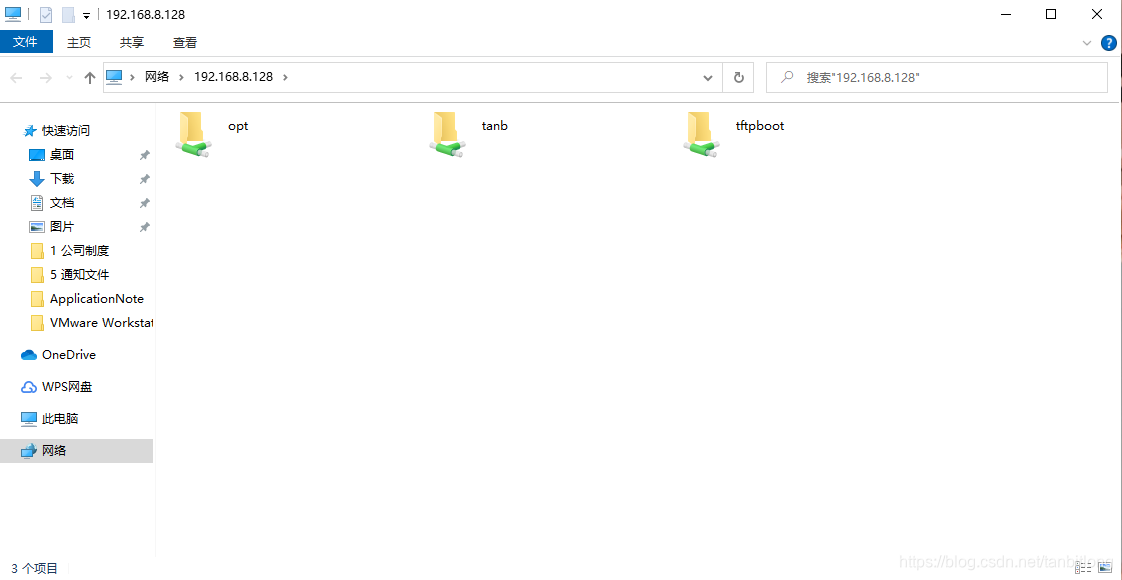
Task: Open 图片 in the navigation pane
Action: point(62,227)
